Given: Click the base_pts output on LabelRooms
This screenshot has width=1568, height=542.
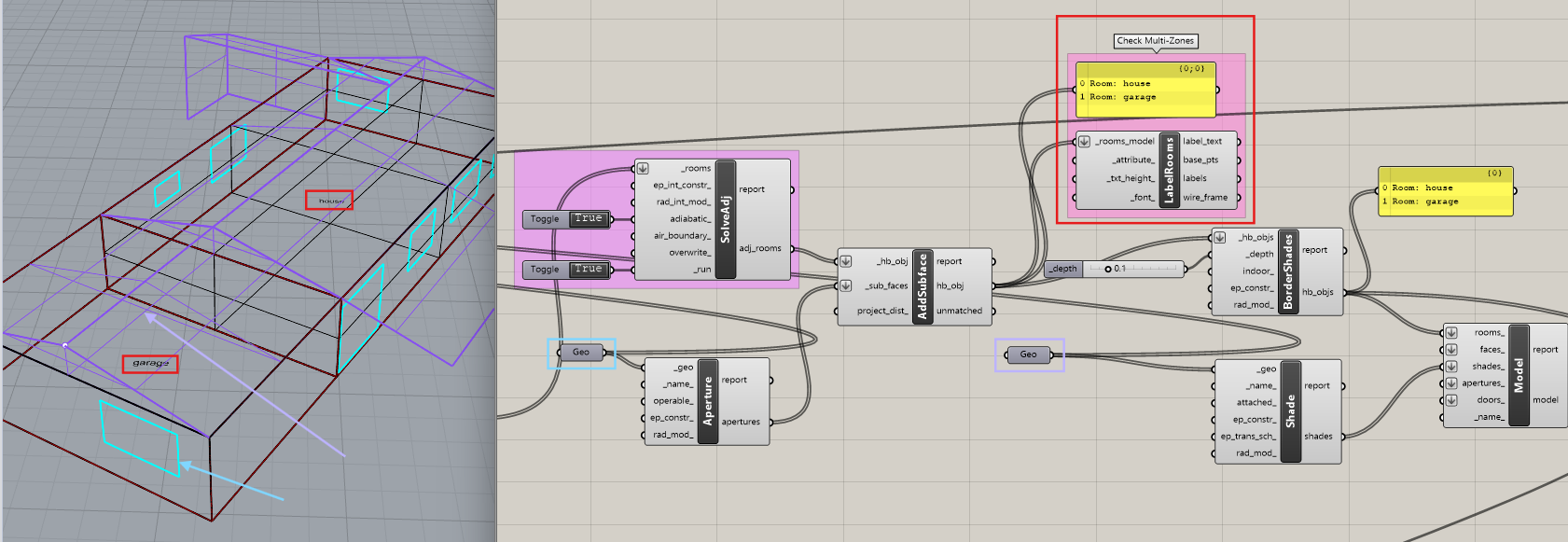Looking at the screenshot, I should coord(1200,160).
